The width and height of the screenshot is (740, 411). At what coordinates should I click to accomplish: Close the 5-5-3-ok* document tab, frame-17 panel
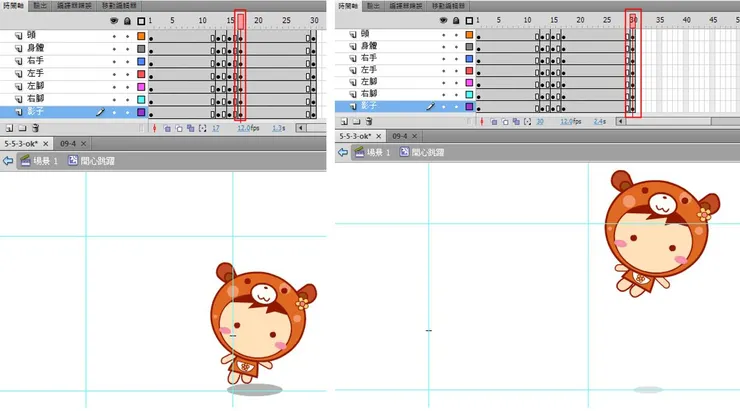click(46, 143)
